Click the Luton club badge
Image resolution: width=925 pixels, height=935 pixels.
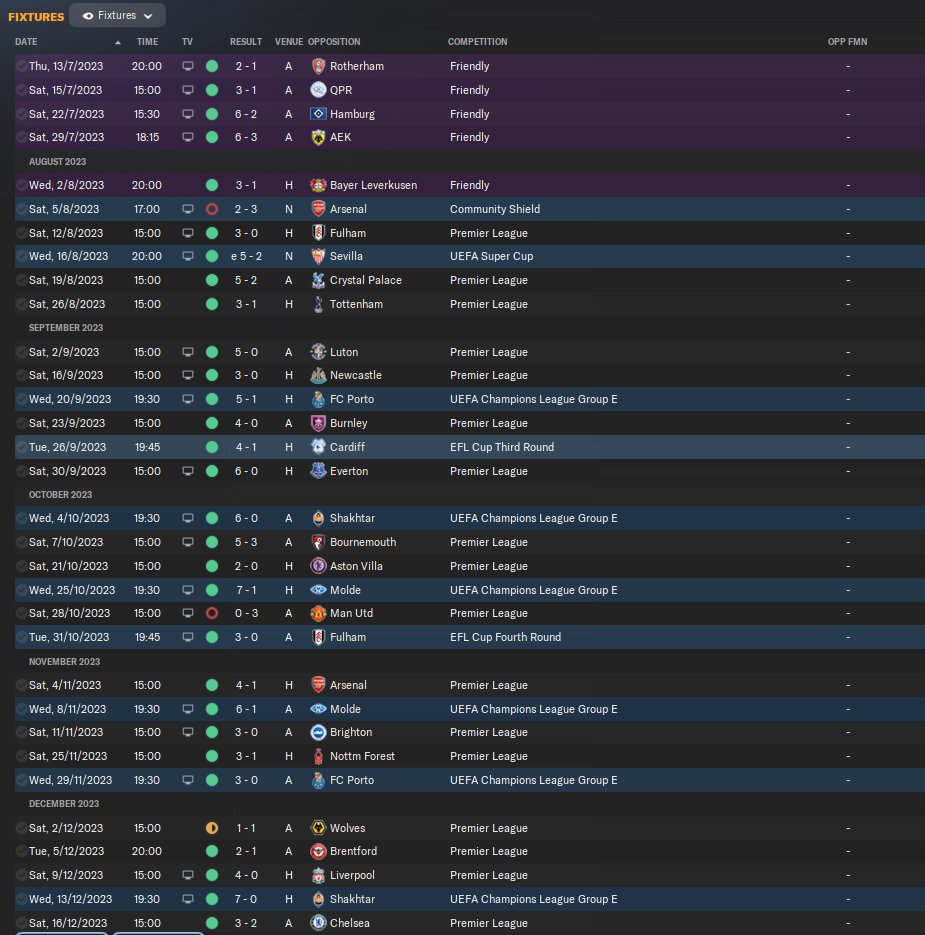[318, 352]
